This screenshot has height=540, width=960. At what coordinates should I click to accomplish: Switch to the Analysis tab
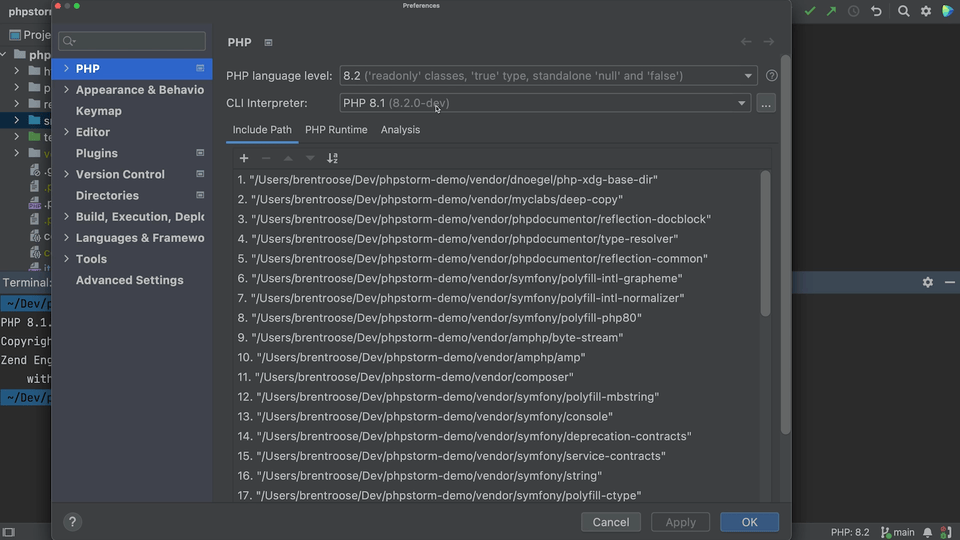tap(400, 130)
